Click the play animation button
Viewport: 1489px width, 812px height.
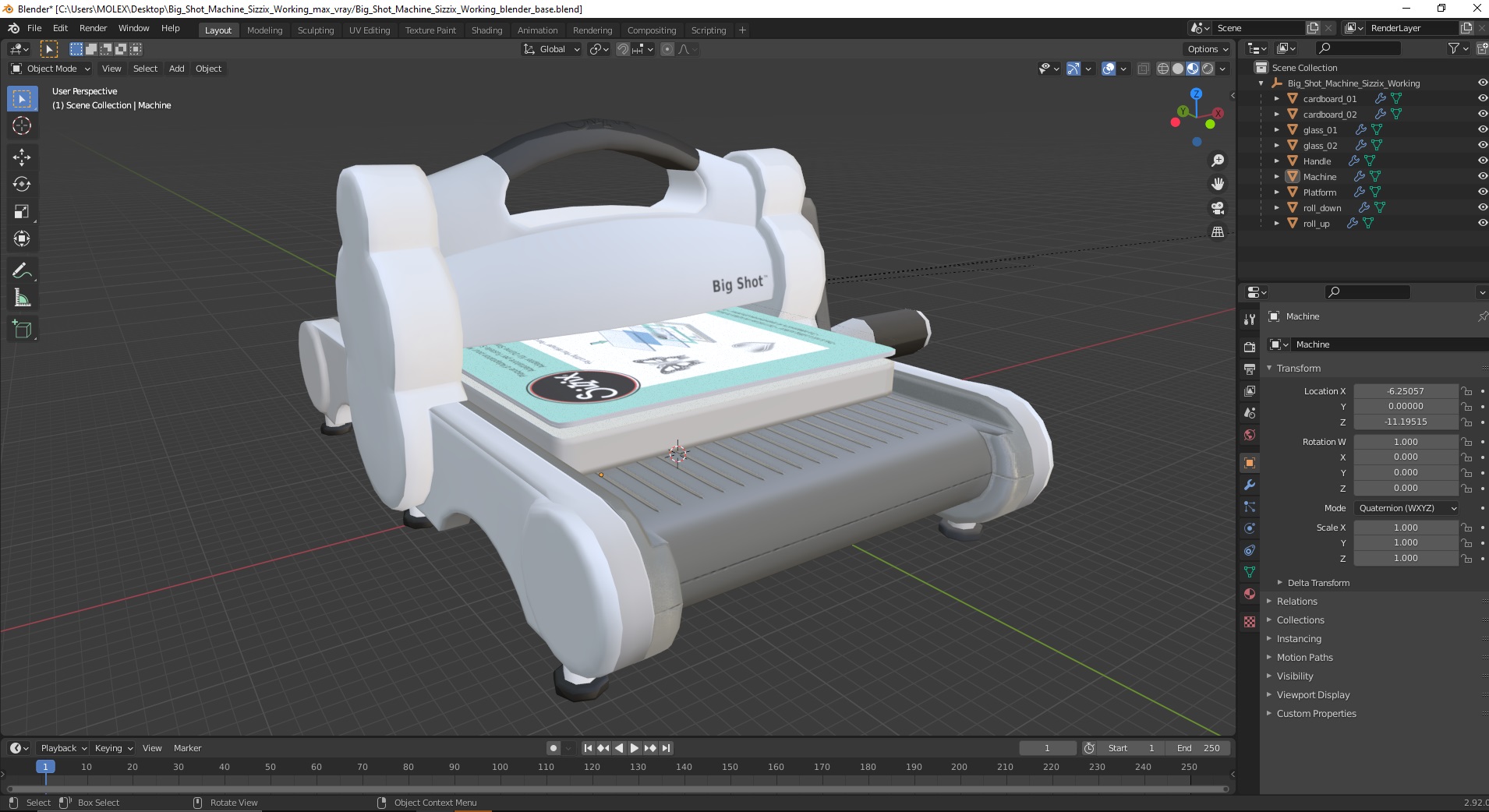tap(635, 748)
